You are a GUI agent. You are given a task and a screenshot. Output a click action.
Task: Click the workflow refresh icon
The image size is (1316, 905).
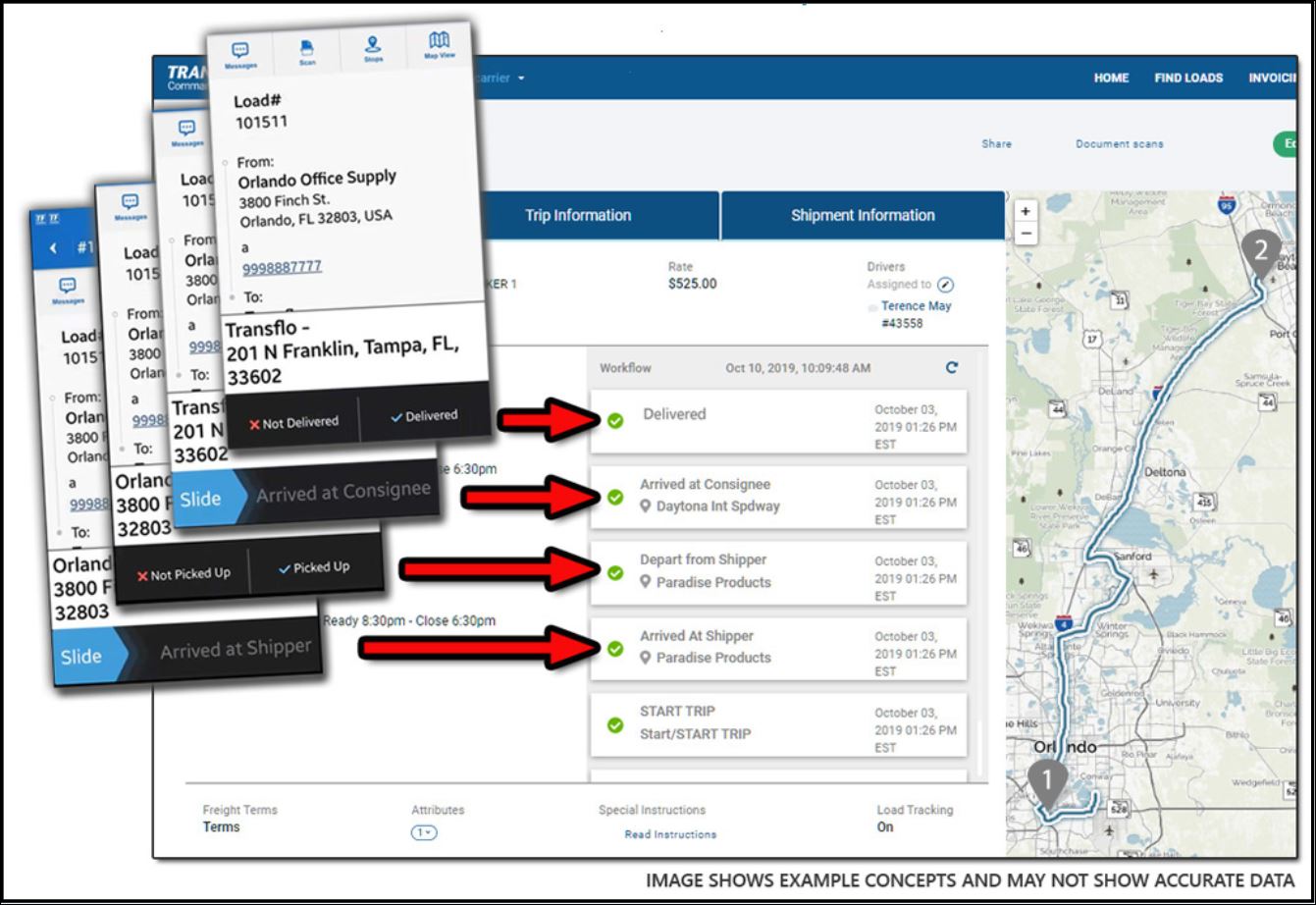951,368
